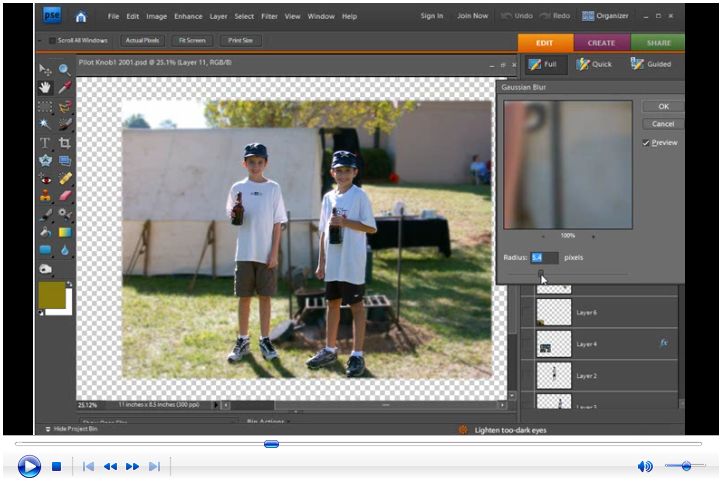Select the Rectangle shape tool
The width and height of the screenshot is (724, 481).
click(x=45, y=250)
